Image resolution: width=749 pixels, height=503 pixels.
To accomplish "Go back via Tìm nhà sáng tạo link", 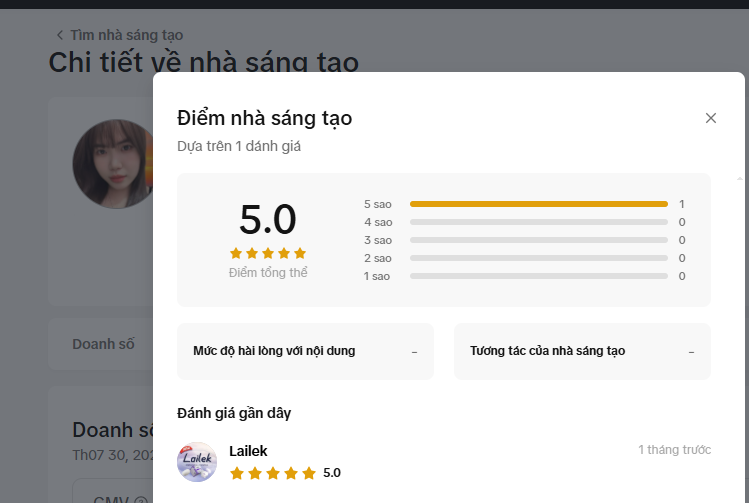I will click(126, 35).
